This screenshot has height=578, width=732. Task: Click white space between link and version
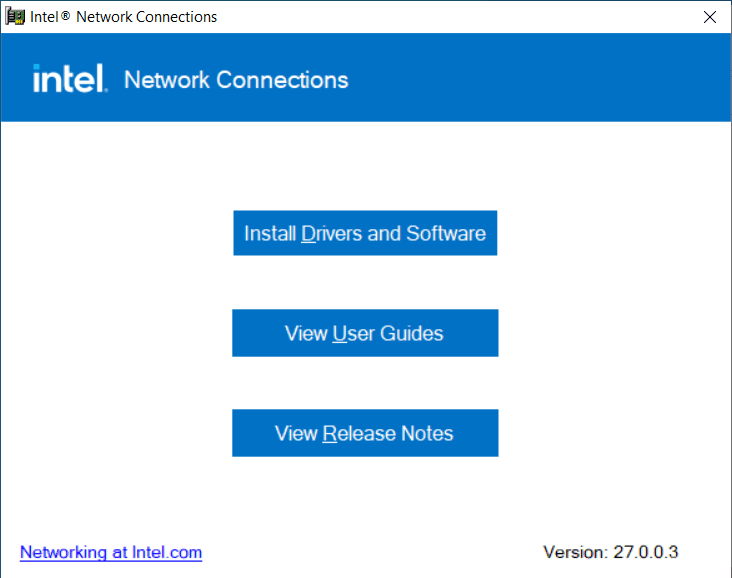[x=370, y=552]
